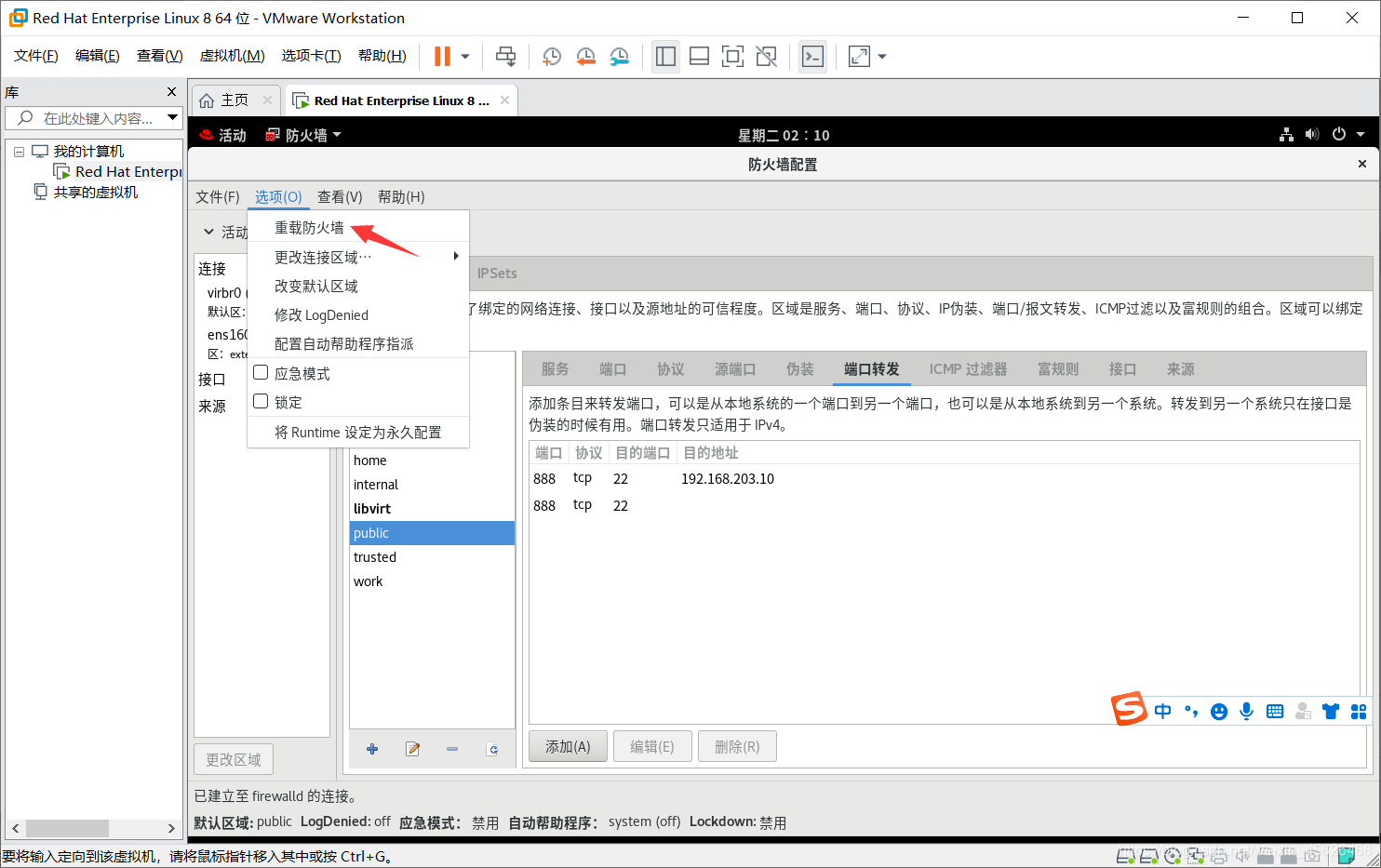
Task: Click the remove zone minus icon
Action: (452, 749)
